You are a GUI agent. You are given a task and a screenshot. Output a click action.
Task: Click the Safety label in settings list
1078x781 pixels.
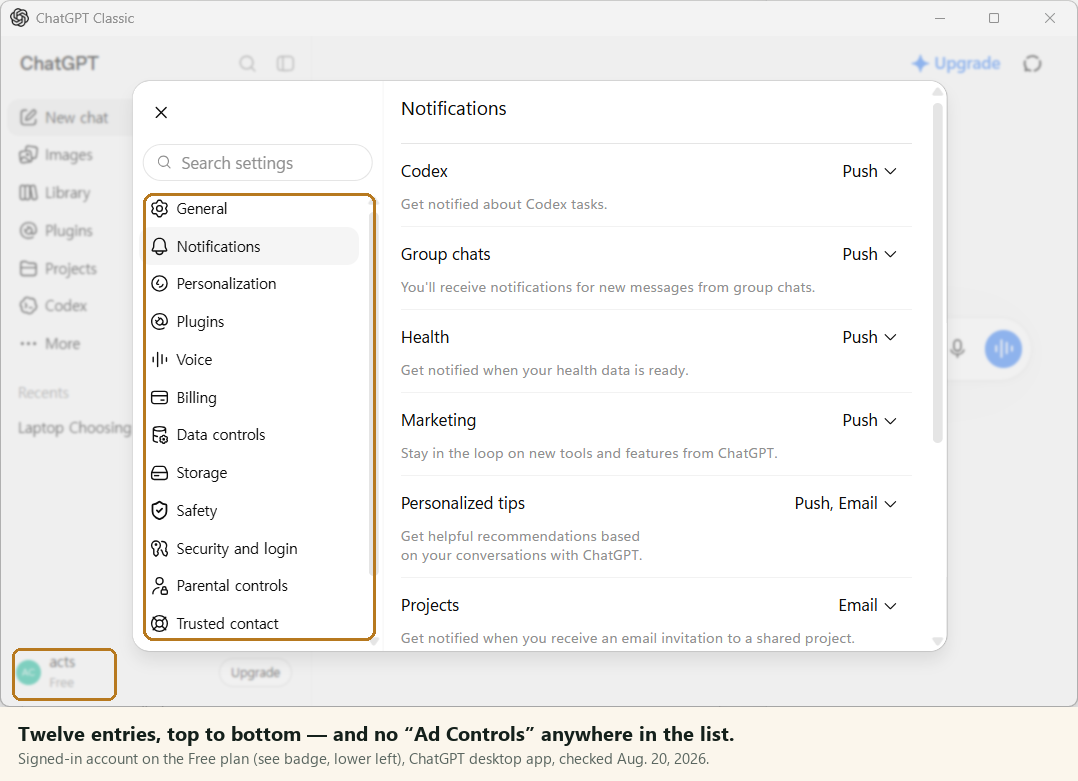click(197, 510)
